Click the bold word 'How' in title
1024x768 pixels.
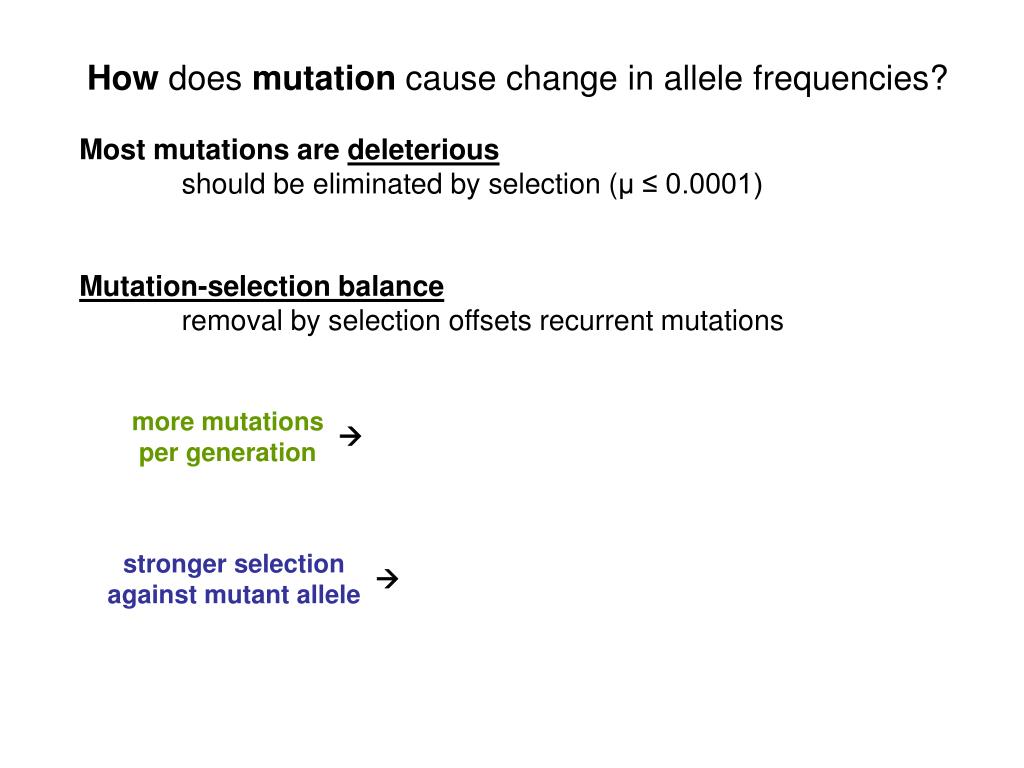click(x=123, y=78)
